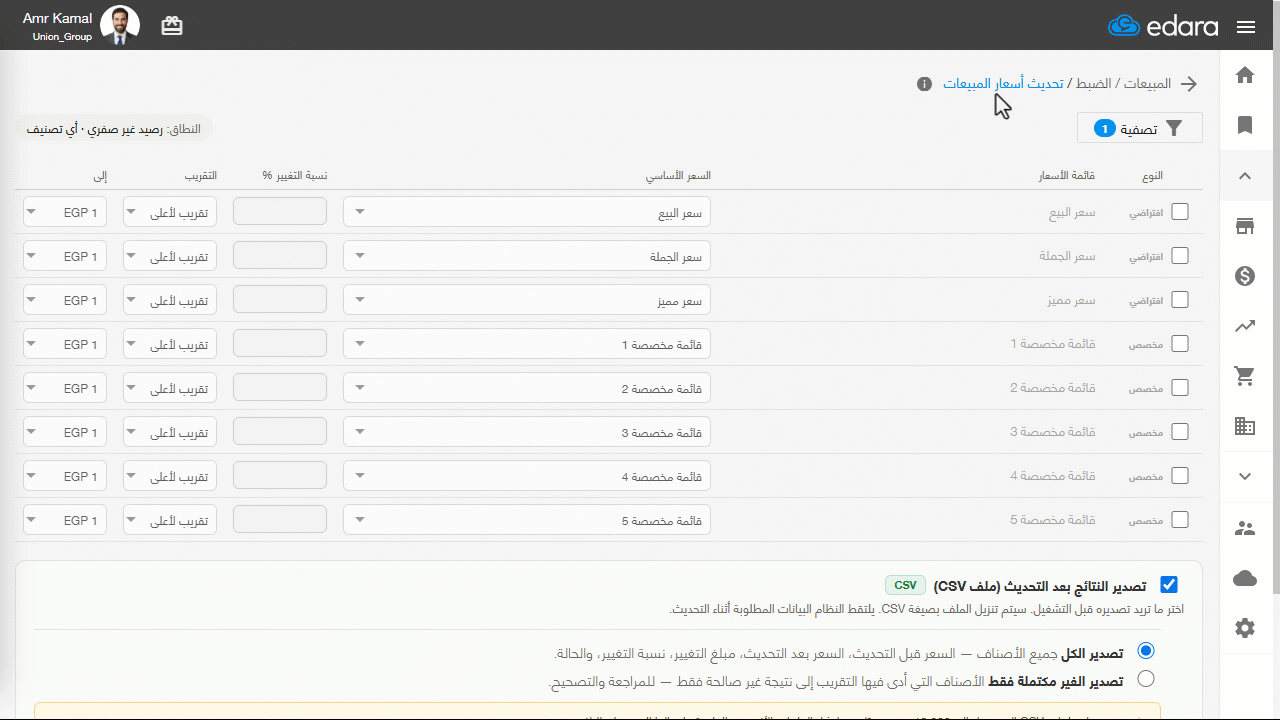Open the shopping cart sidebar icon
The image size is (1280, 720).
pyautogui.click(x=1245, y=376)
